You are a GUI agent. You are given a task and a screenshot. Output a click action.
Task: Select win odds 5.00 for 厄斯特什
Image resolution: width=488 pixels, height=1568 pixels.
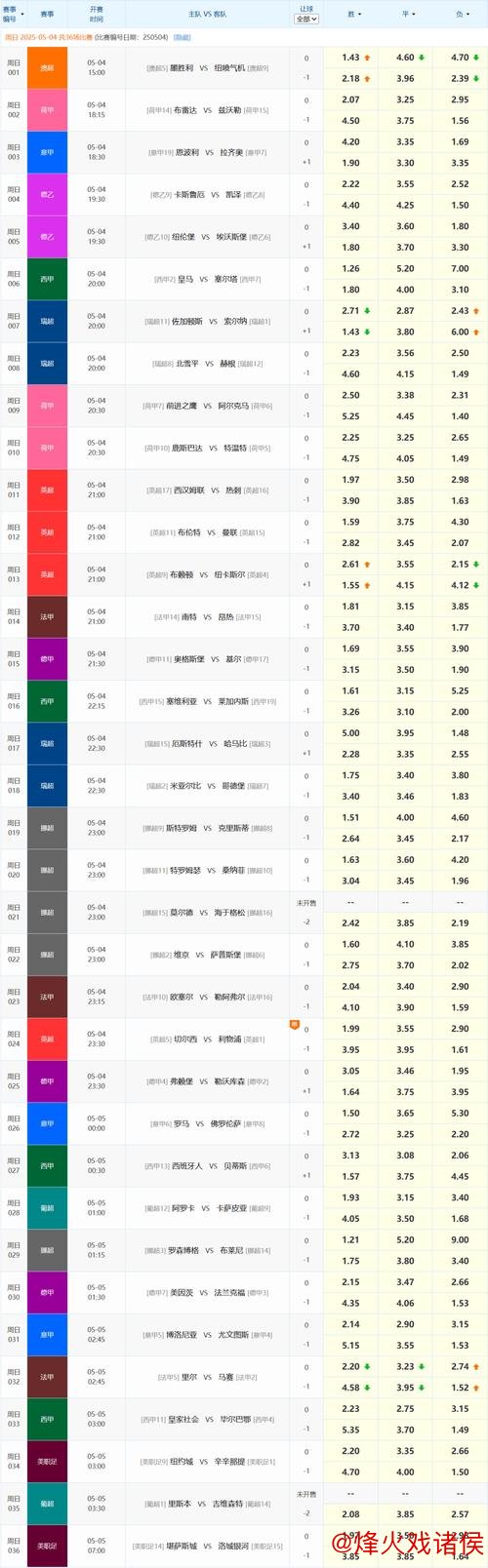click(351, 733)
